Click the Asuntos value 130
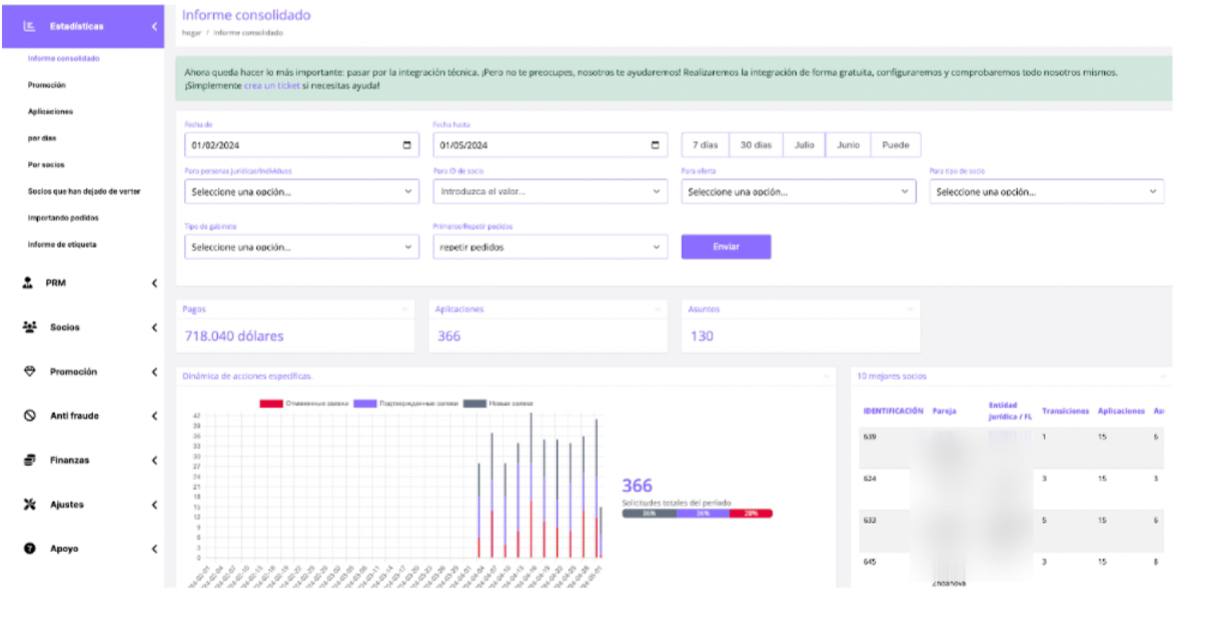 tap(702, 336)
